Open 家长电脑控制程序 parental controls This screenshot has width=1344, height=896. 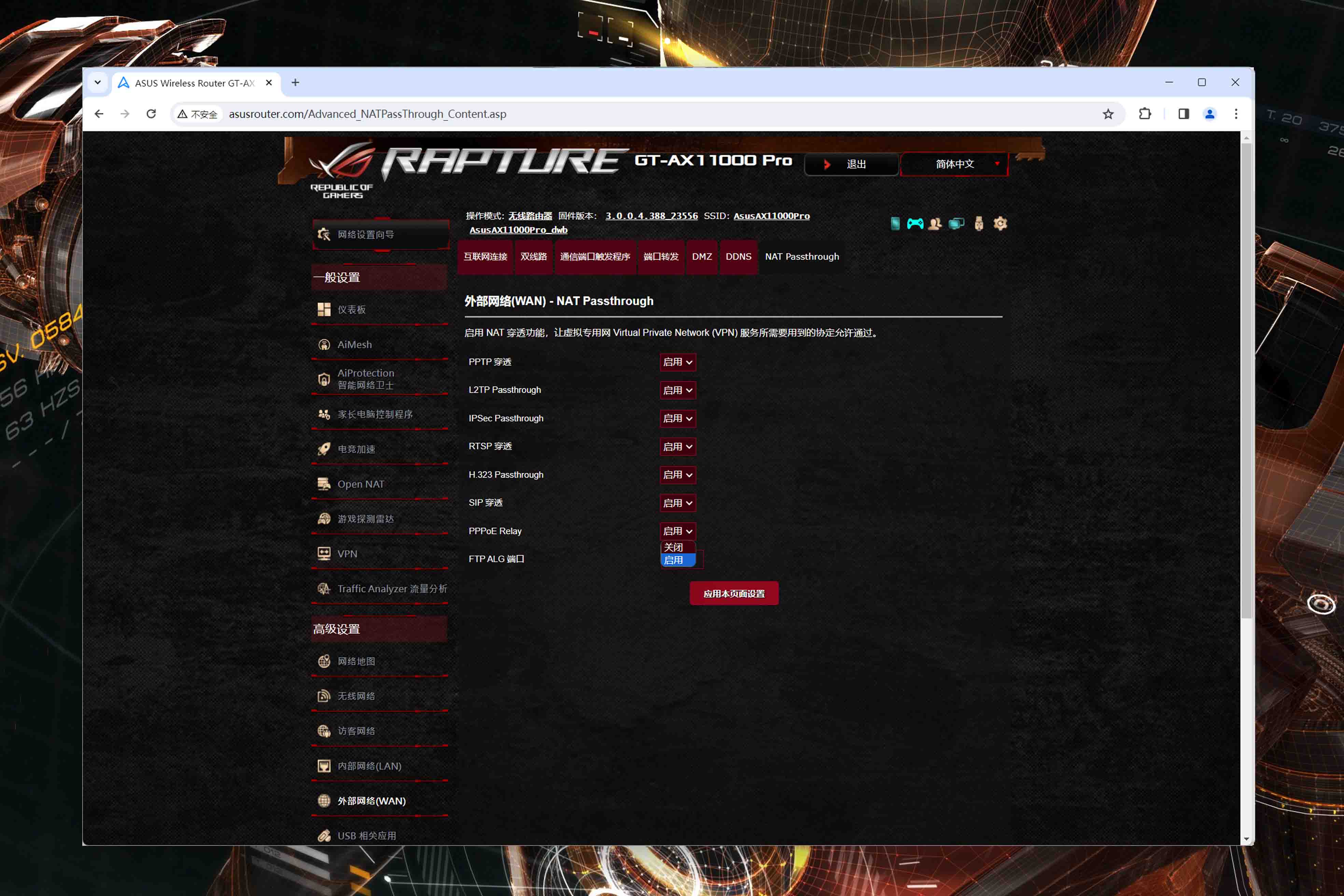tap(379, 414)
